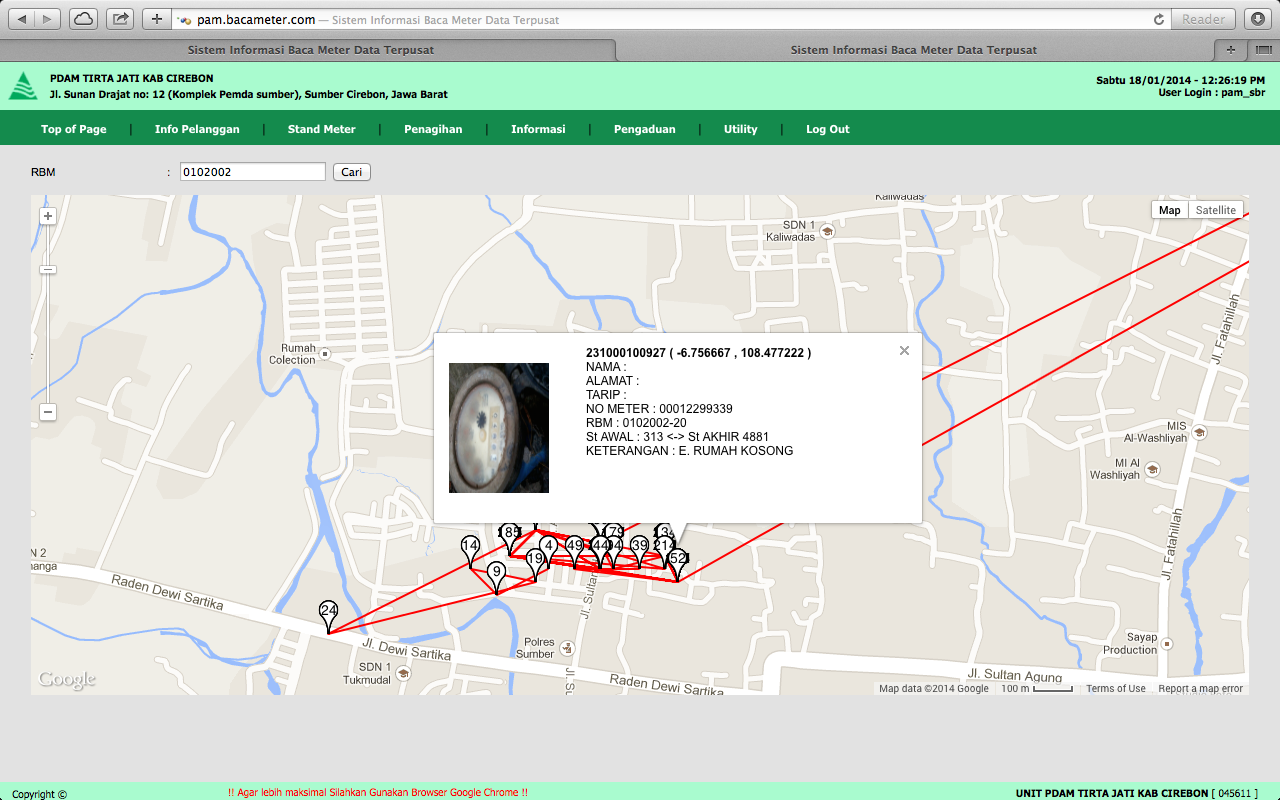1280x800 pixels.
Task: Click map marker 52 near Jl. Sultan Agung
Action: 678,560
